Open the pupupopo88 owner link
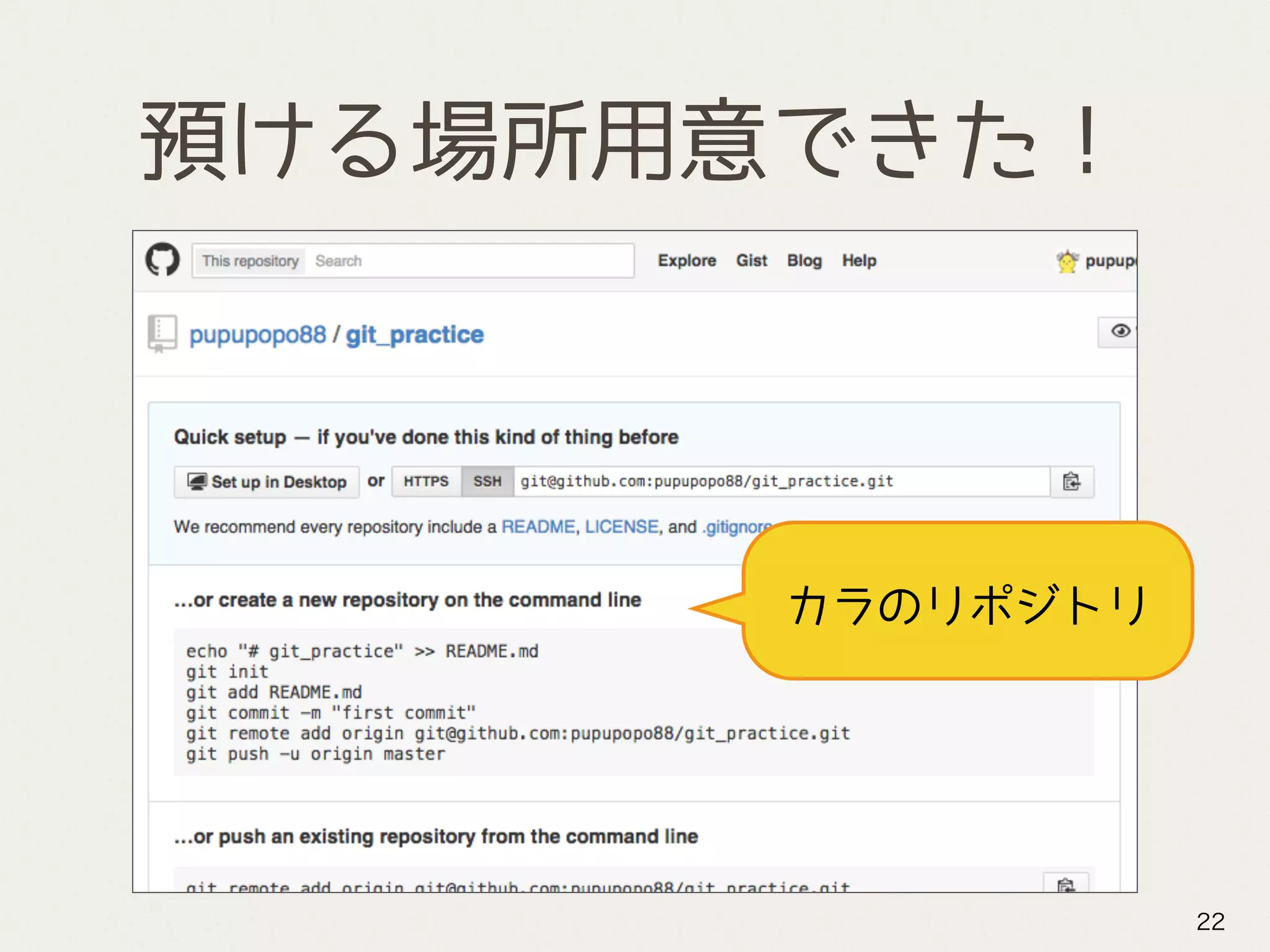This screenshot has height=952, width=1270. (x=257, y=335)
